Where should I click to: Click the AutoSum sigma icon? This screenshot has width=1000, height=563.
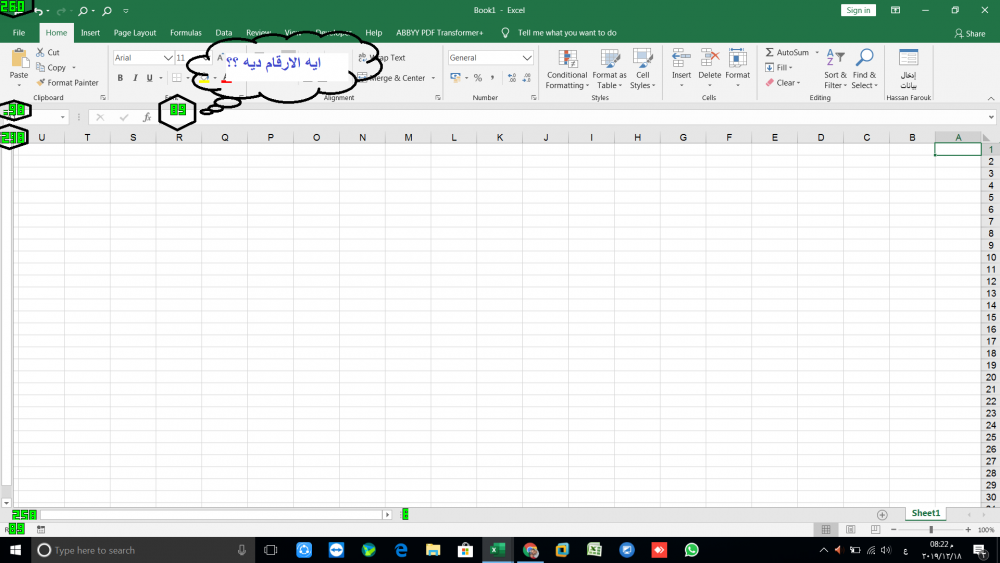coord(769,52)
